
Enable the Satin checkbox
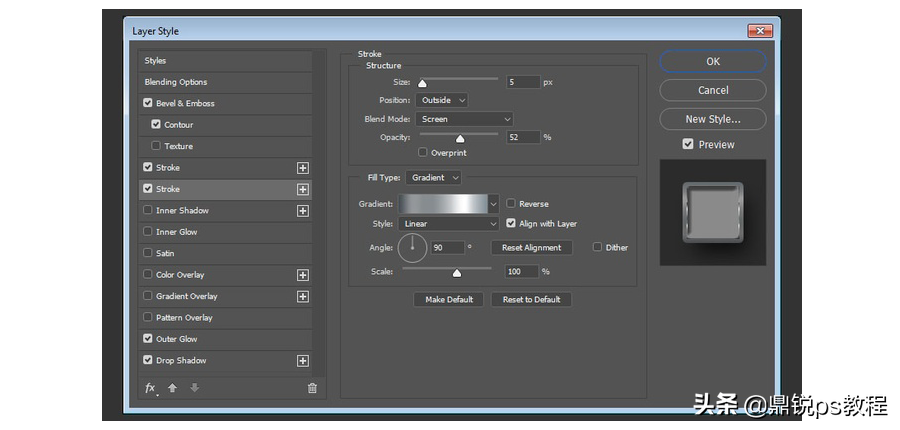click(148, 253)
